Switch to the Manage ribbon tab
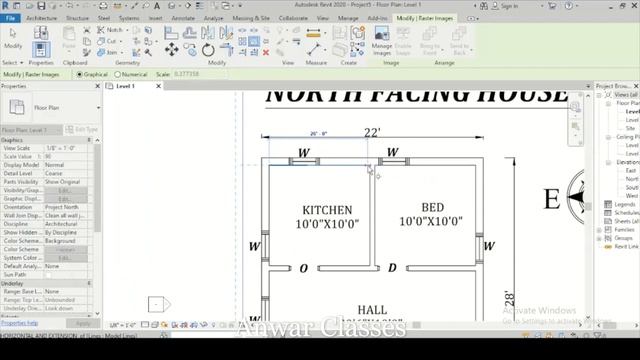The width and height of the screenshot is (640, 360). click(x=348, y=18)
